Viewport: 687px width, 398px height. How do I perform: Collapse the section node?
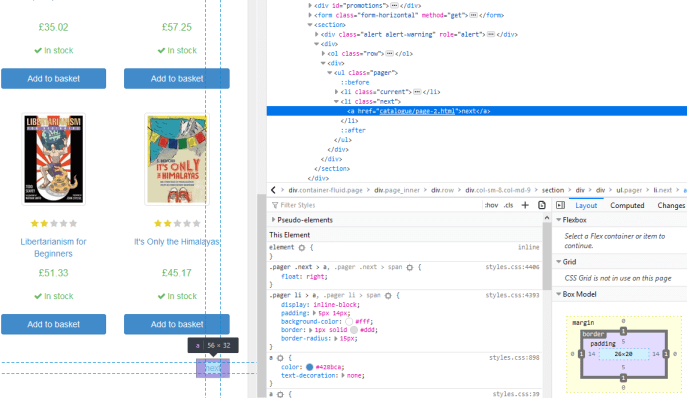tap(310, 25)
